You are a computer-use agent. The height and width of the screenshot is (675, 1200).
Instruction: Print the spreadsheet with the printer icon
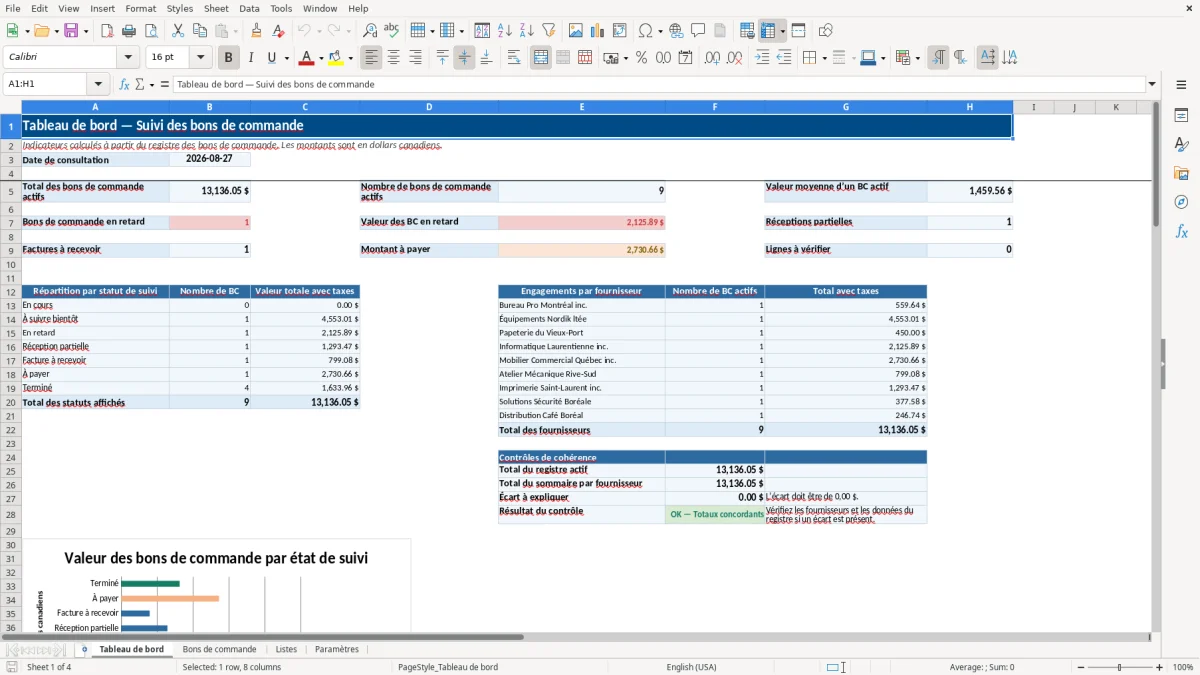pyautogui.click(x=128, y=31)
